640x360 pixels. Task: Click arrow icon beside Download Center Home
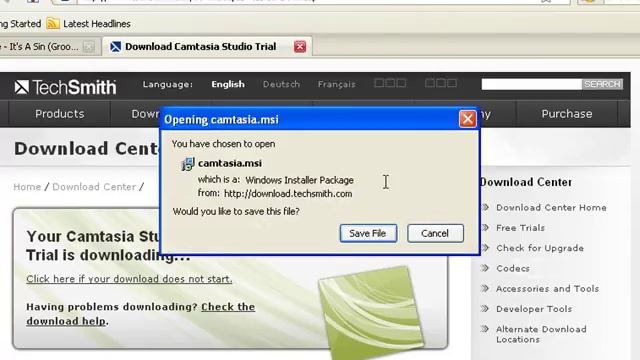[x=485, y=207]
